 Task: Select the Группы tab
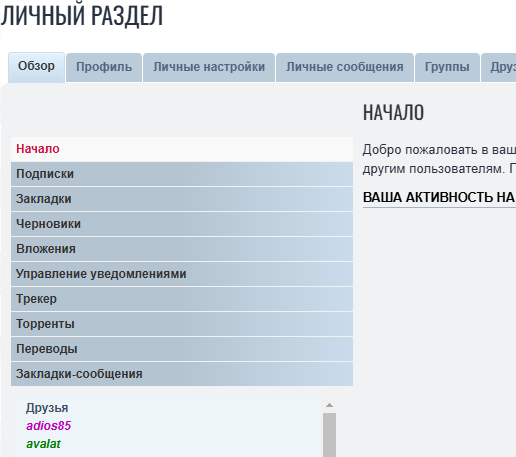pyautogui.click(x=447, y=67)
